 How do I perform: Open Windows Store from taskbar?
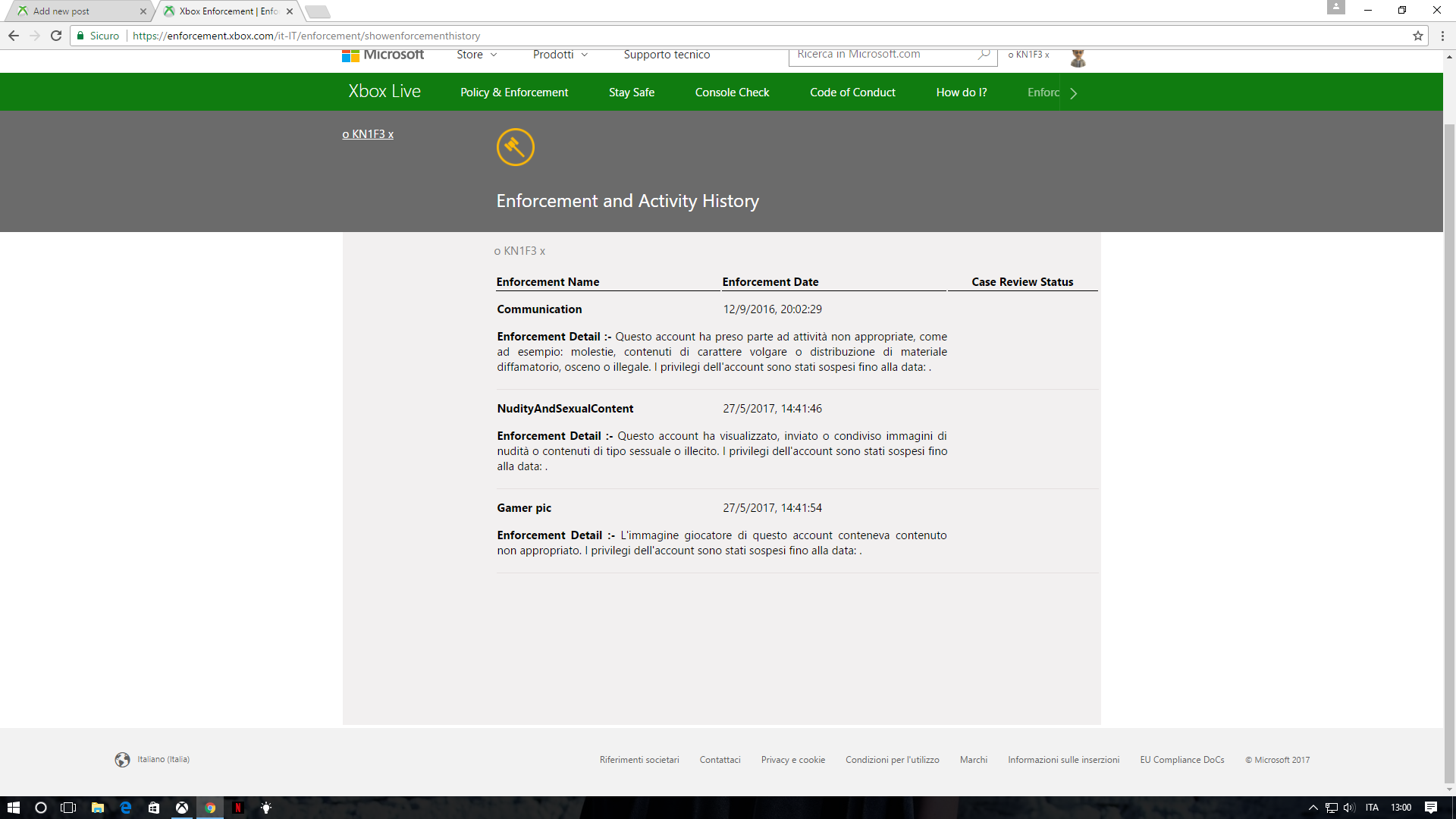click(154, 808)
